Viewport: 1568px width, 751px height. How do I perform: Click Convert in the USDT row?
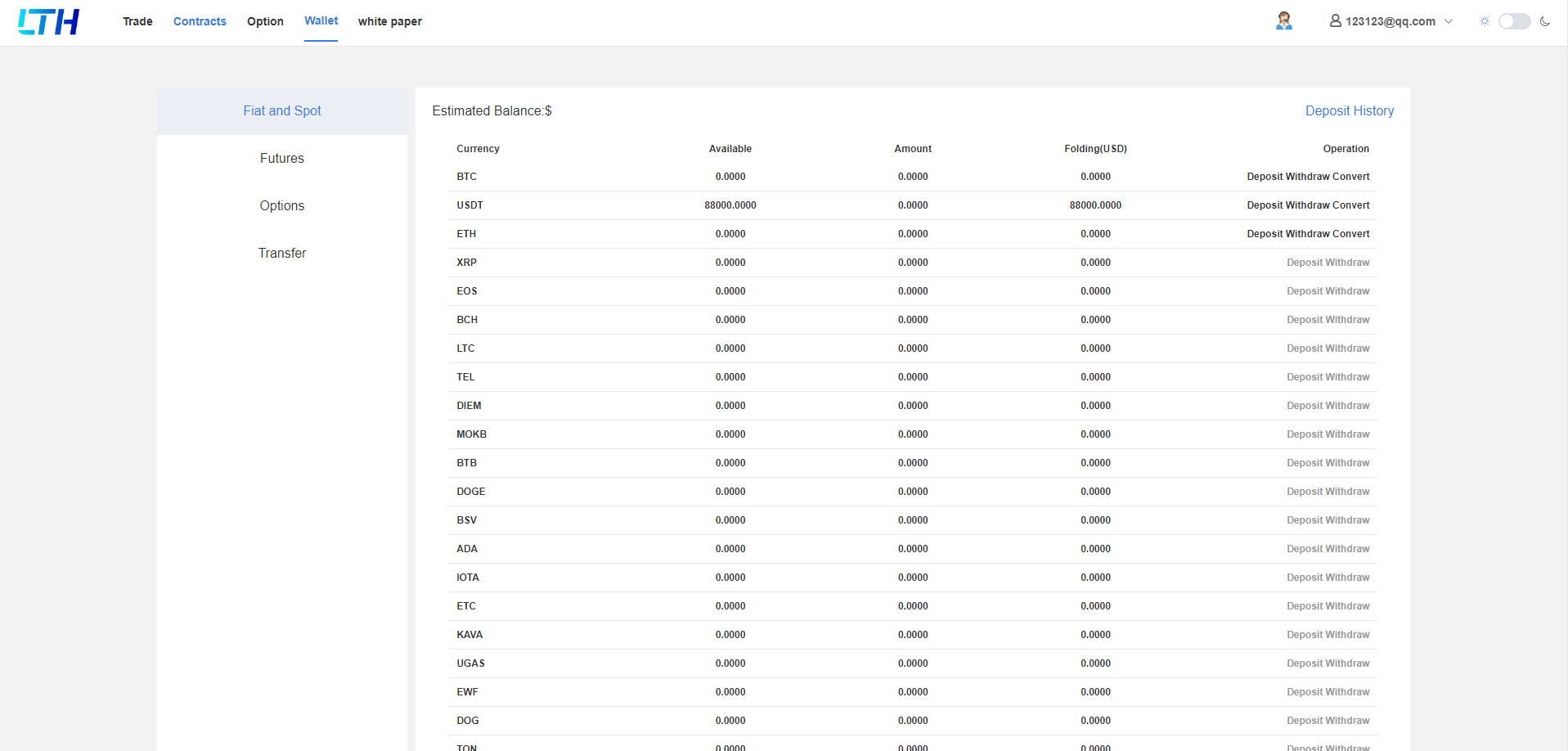[1351, 205]
